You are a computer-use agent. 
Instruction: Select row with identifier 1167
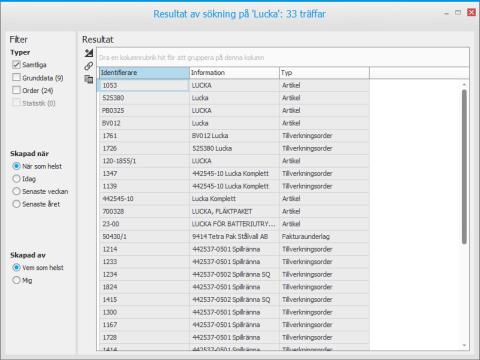234,325
